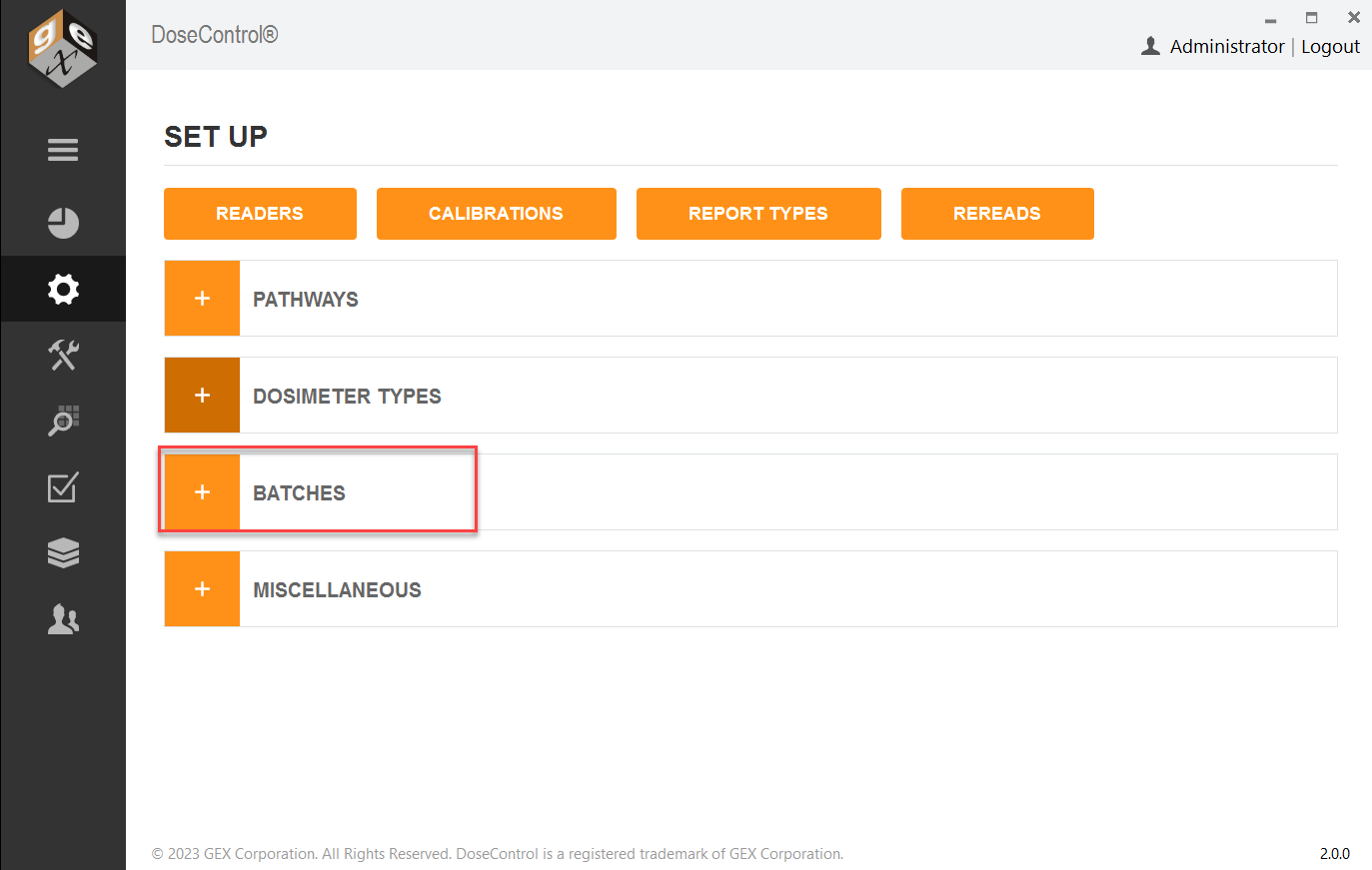Click the DOSIMETER TYPES section label

tap(347, 397)
